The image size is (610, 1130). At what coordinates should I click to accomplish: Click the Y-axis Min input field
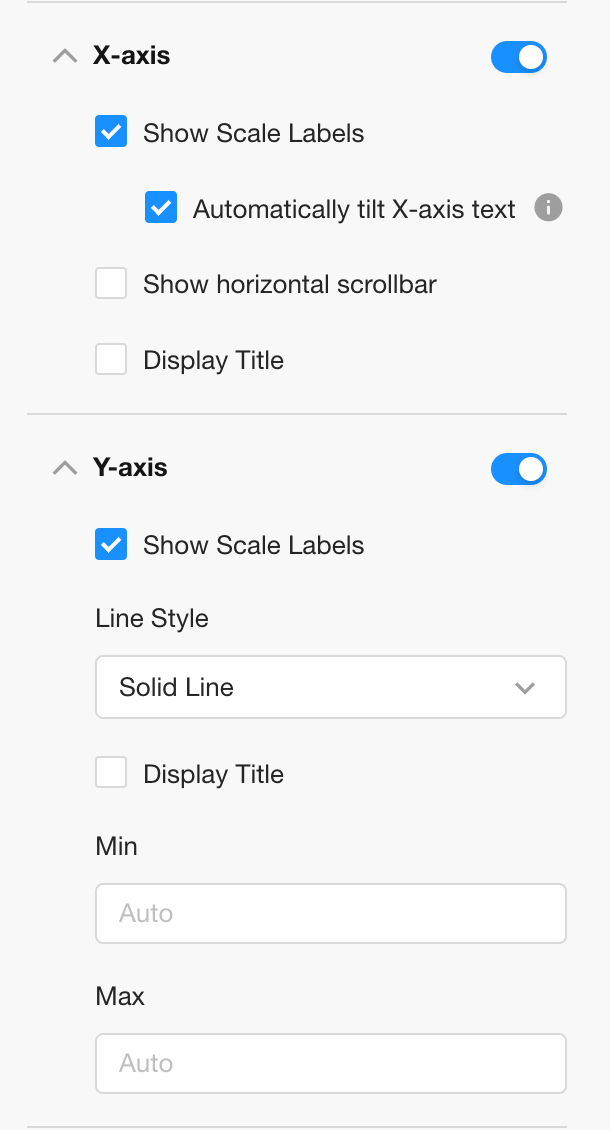click(330, 913)
